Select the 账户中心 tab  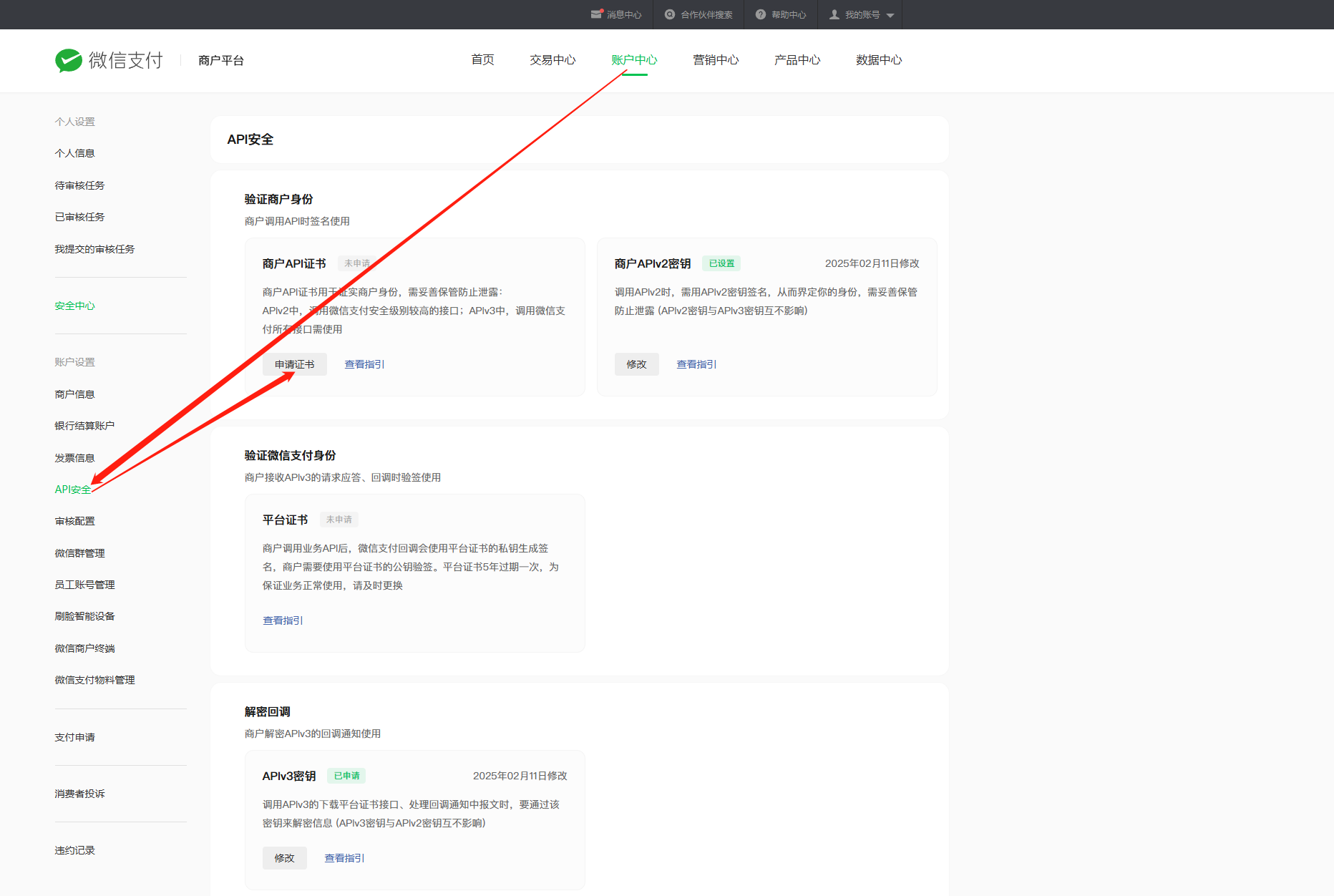(634, 60)
